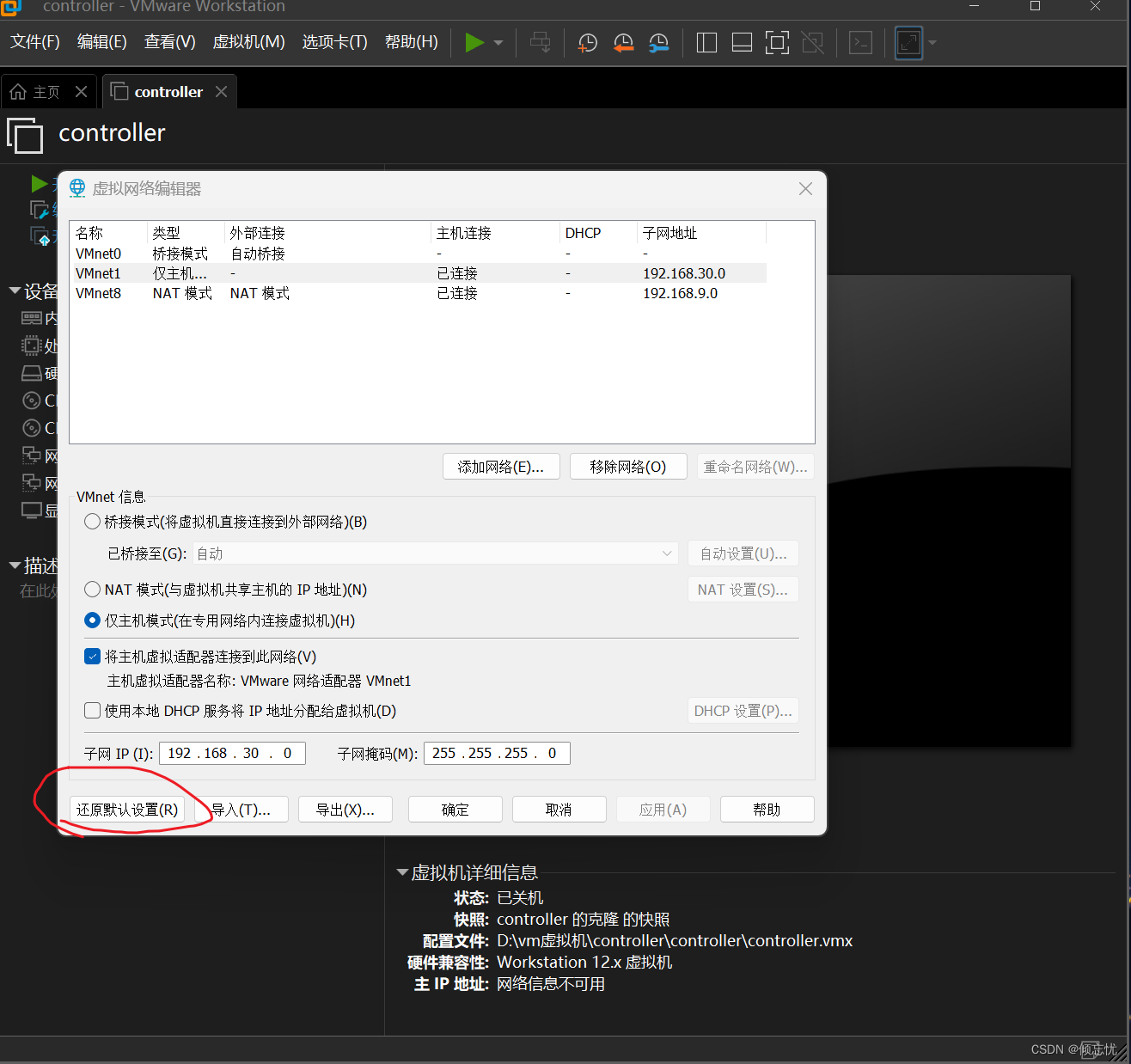Open the 选项卡(T) menu
The image size is (1131, 1064).
point(334,42)
